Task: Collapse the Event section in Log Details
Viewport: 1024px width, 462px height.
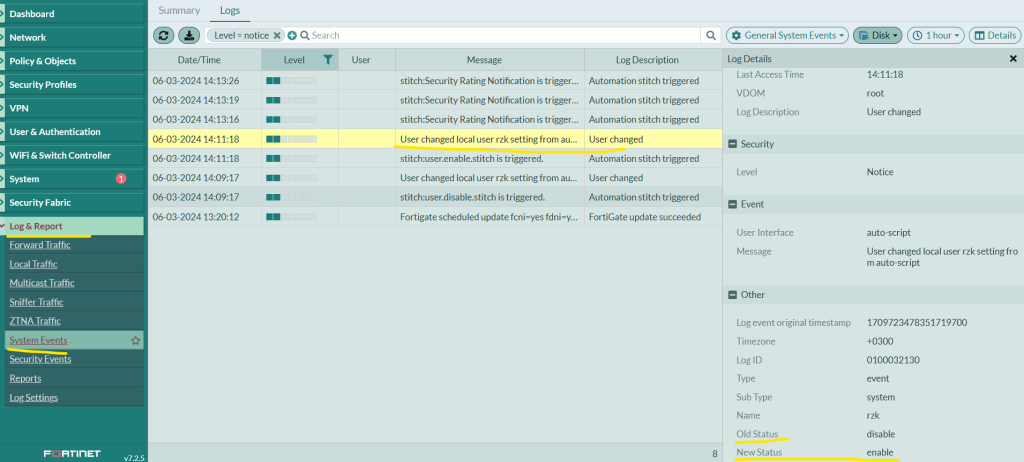Action: pos(733,204)
